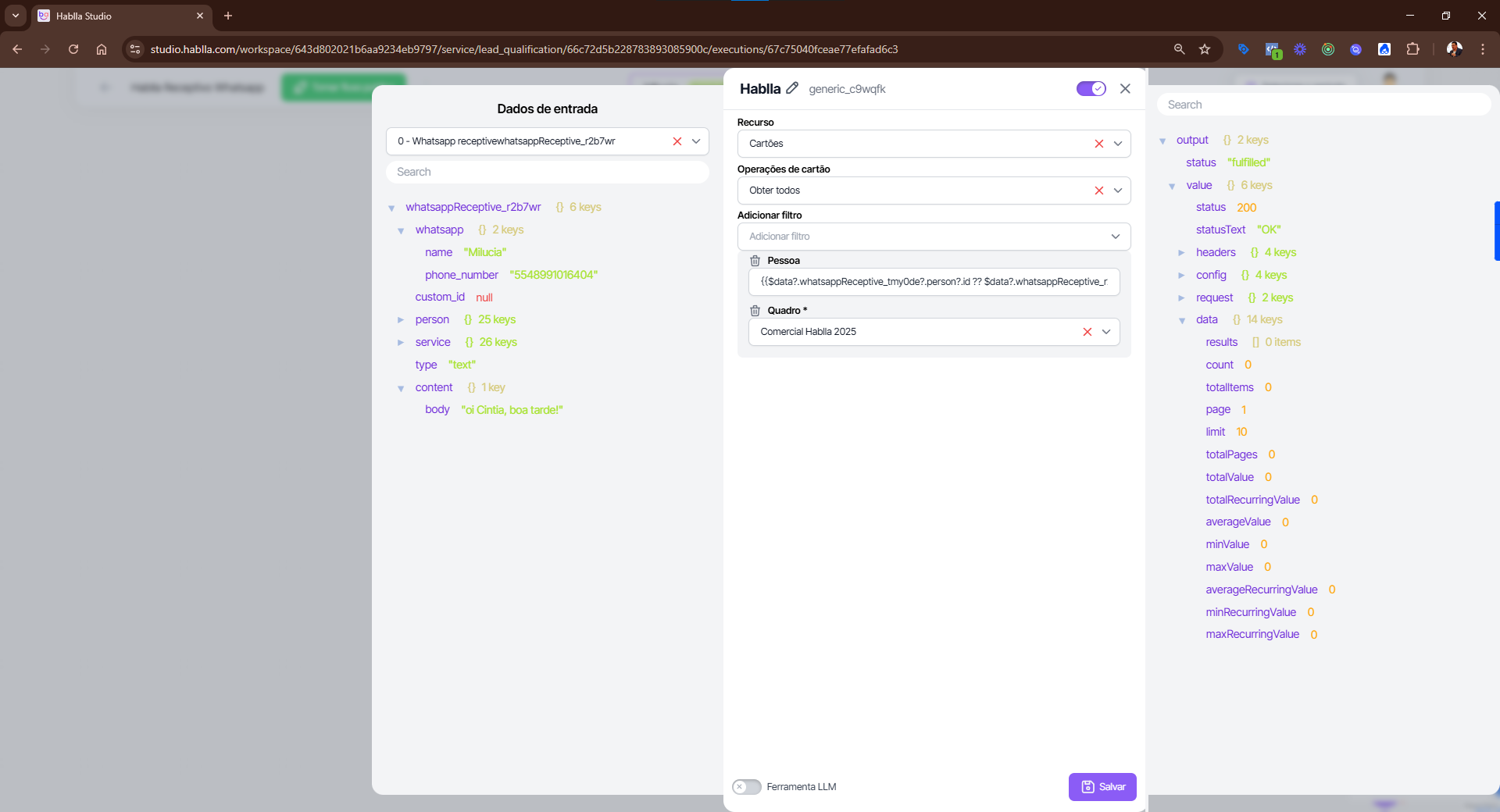Screen dimensions: 1500x812
Task: Toggle the node enabled switch off
Action: pos(1091,89)
